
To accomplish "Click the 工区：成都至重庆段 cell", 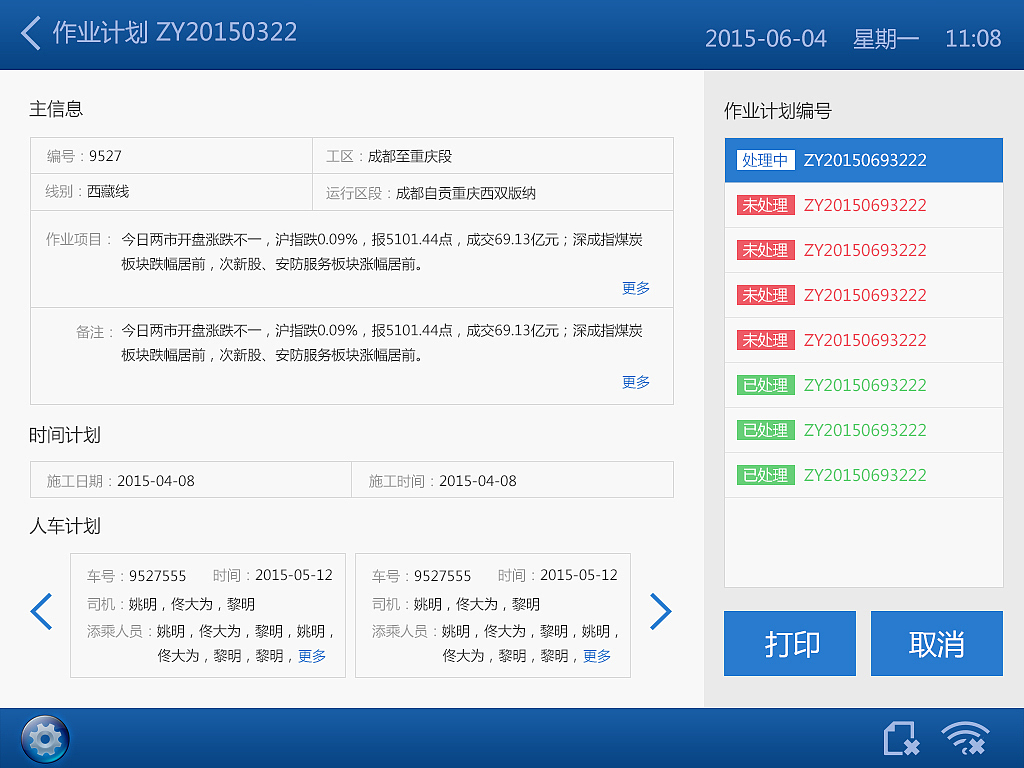I will (493, 155).
